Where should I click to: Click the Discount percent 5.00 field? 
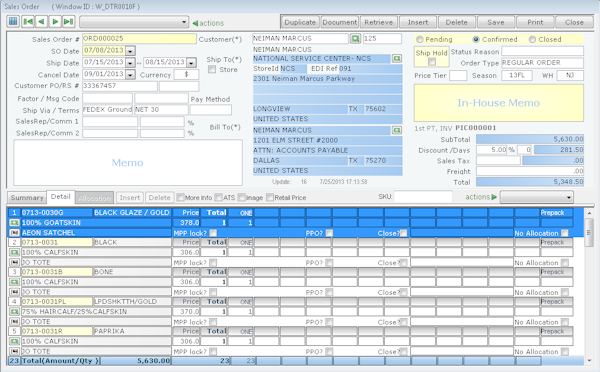pyautogui.click(x=492, y=150)
